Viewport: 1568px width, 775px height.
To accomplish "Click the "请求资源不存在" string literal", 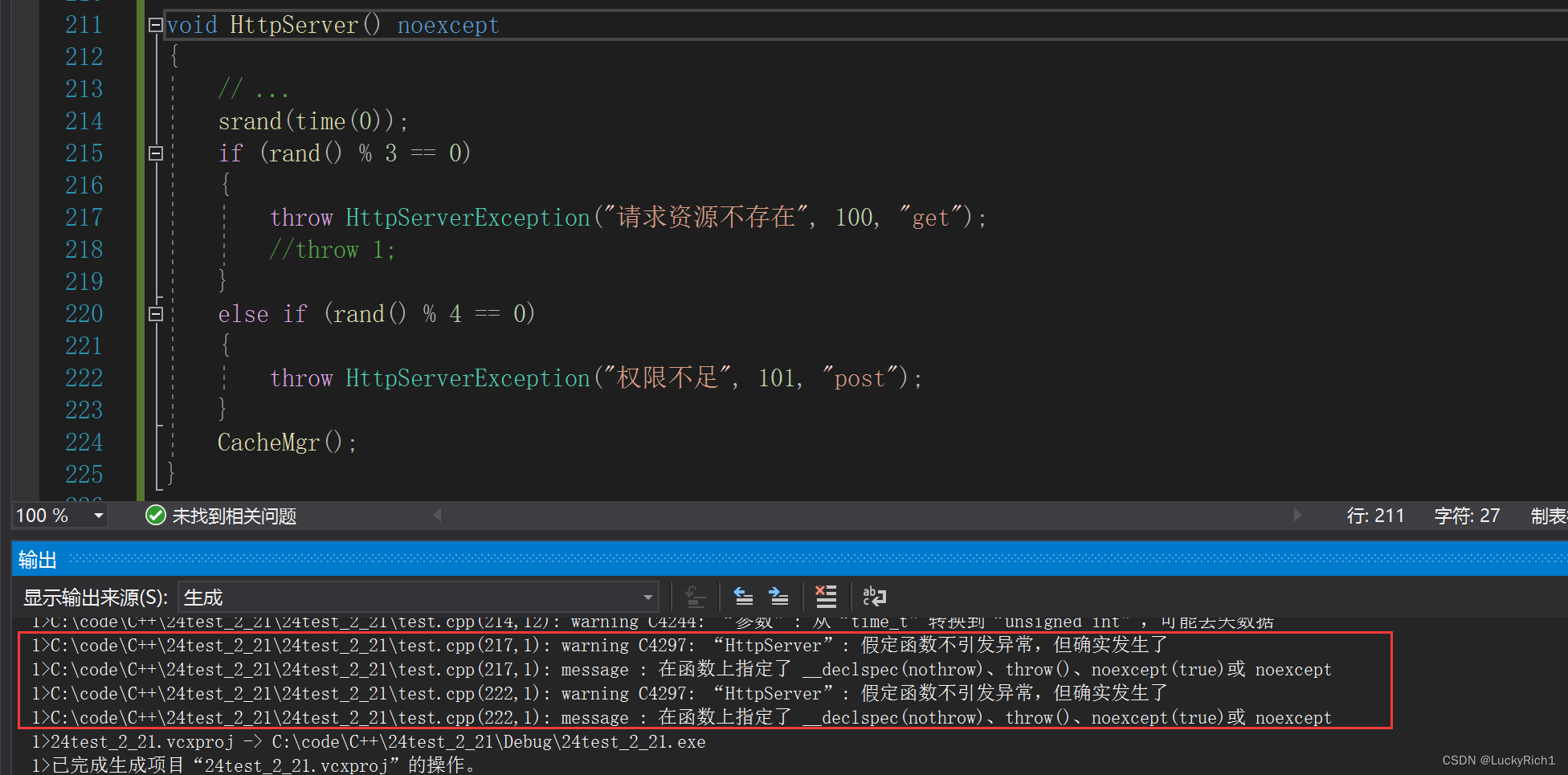I will pyautogui.click(x=706, y=217).
